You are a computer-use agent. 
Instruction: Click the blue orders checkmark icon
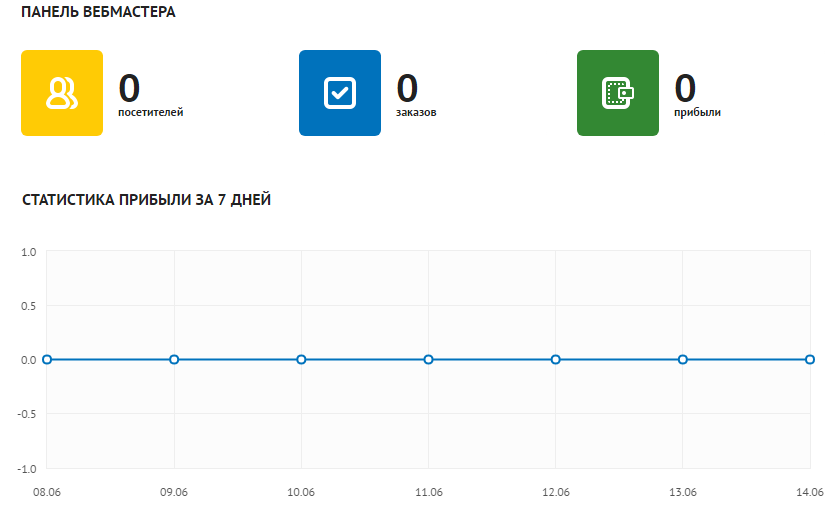pos(340,93)
